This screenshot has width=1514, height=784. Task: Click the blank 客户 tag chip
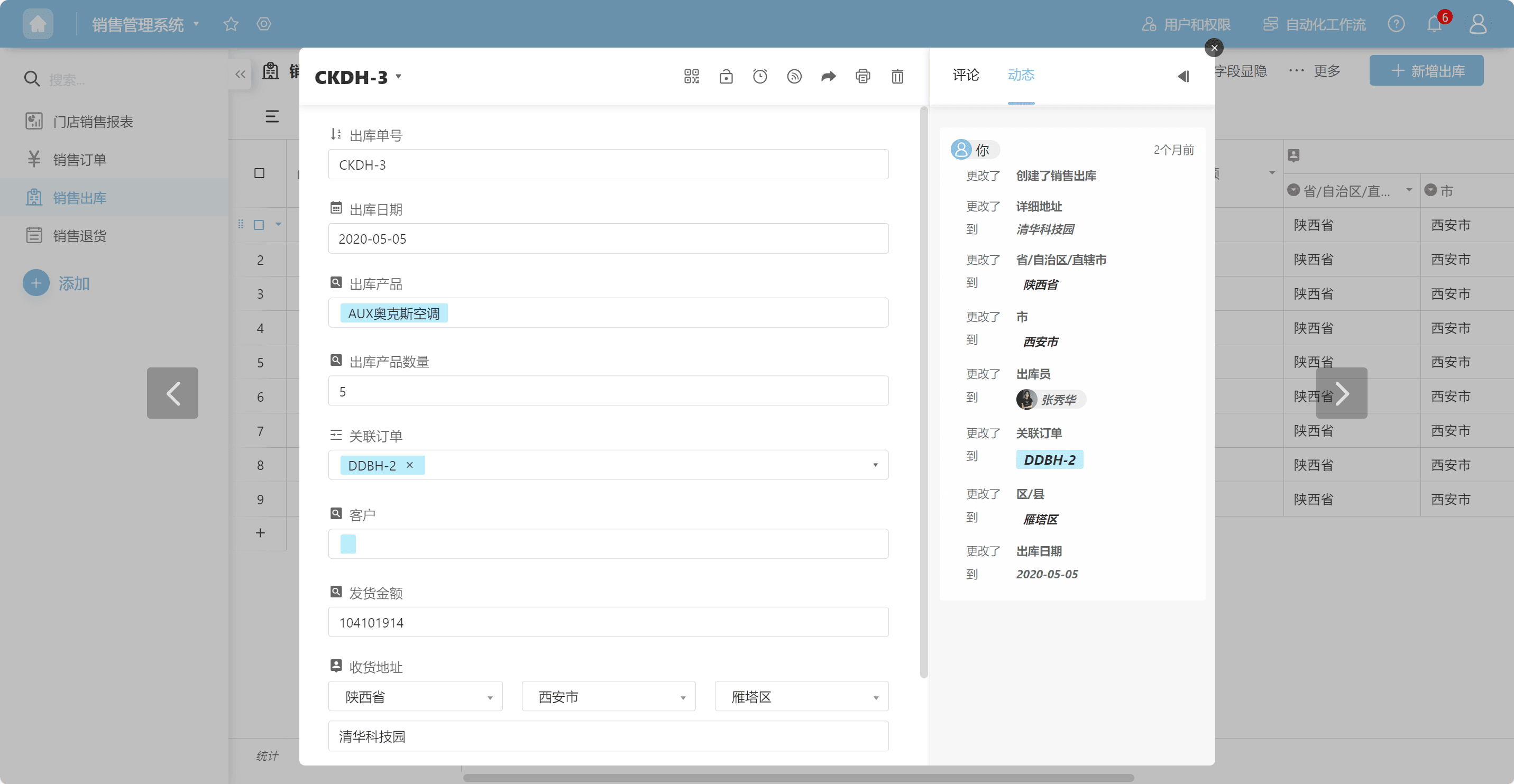point(348,543)
